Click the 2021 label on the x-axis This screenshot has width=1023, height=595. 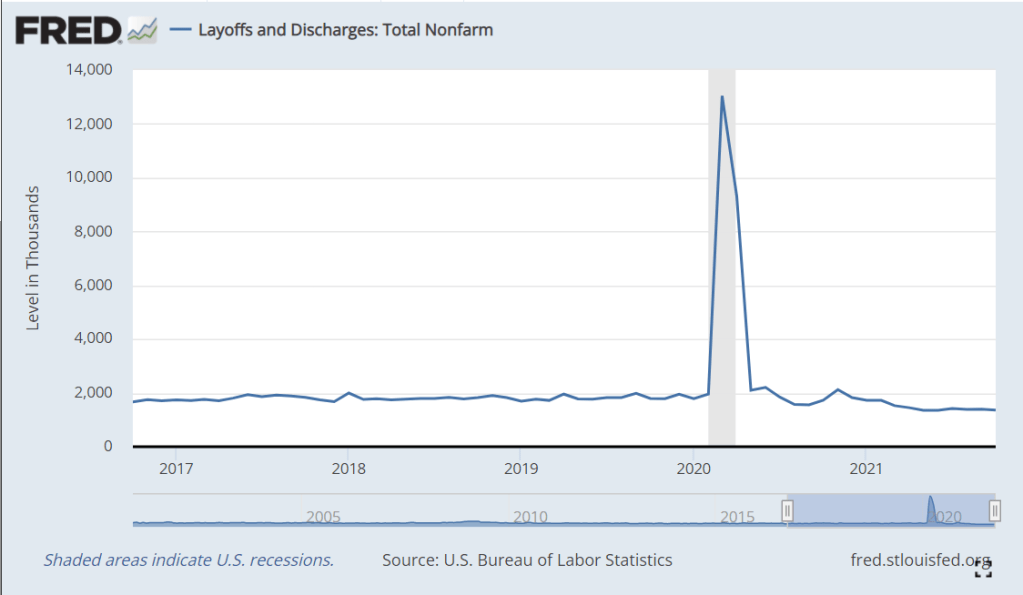pos(864,467)
